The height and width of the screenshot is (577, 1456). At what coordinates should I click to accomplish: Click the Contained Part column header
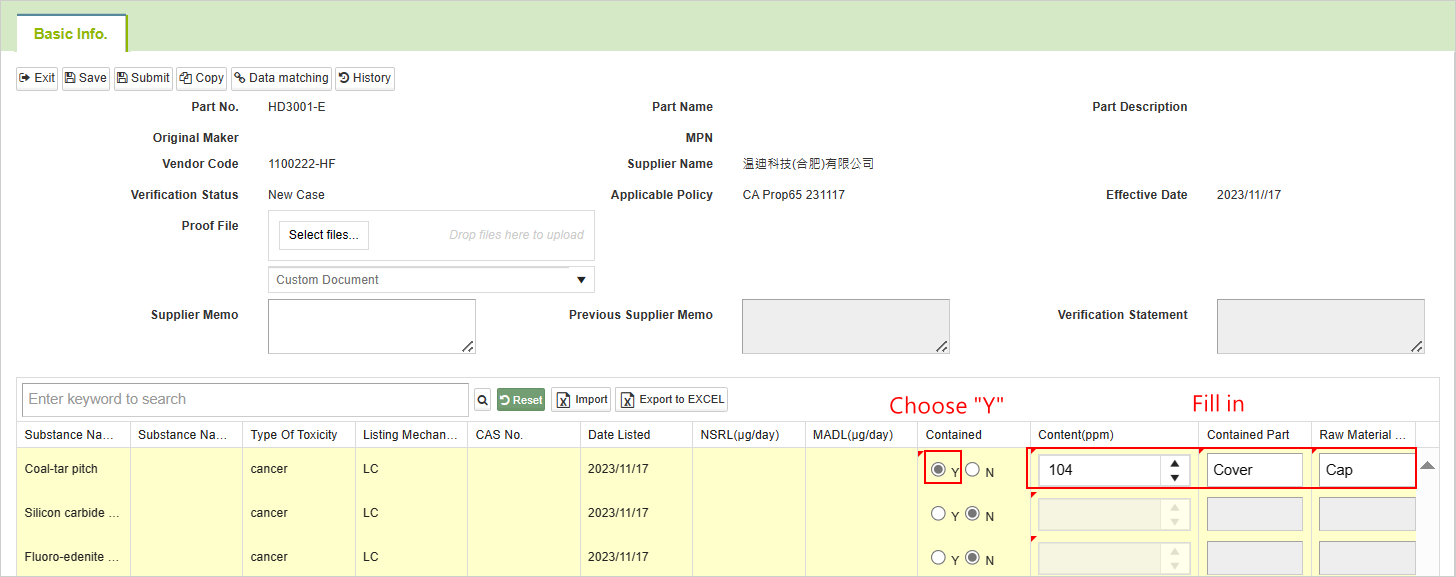(x=1255, y=435)
